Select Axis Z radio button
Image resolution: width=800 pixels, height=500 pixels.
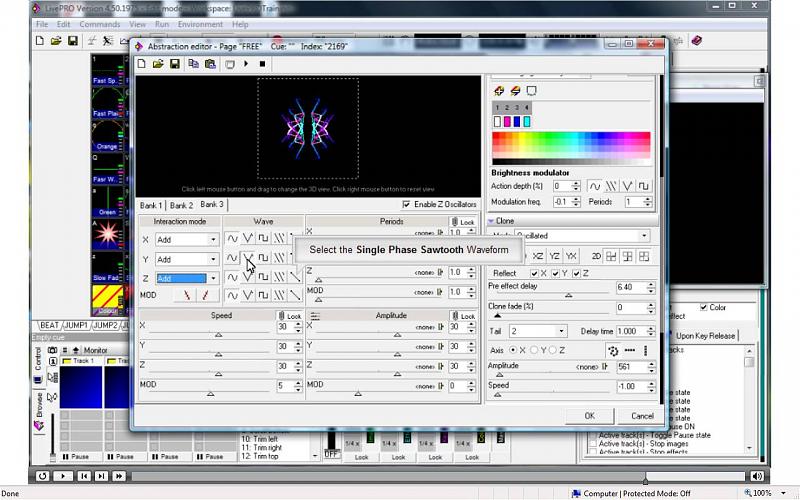(x=553, y=351)
